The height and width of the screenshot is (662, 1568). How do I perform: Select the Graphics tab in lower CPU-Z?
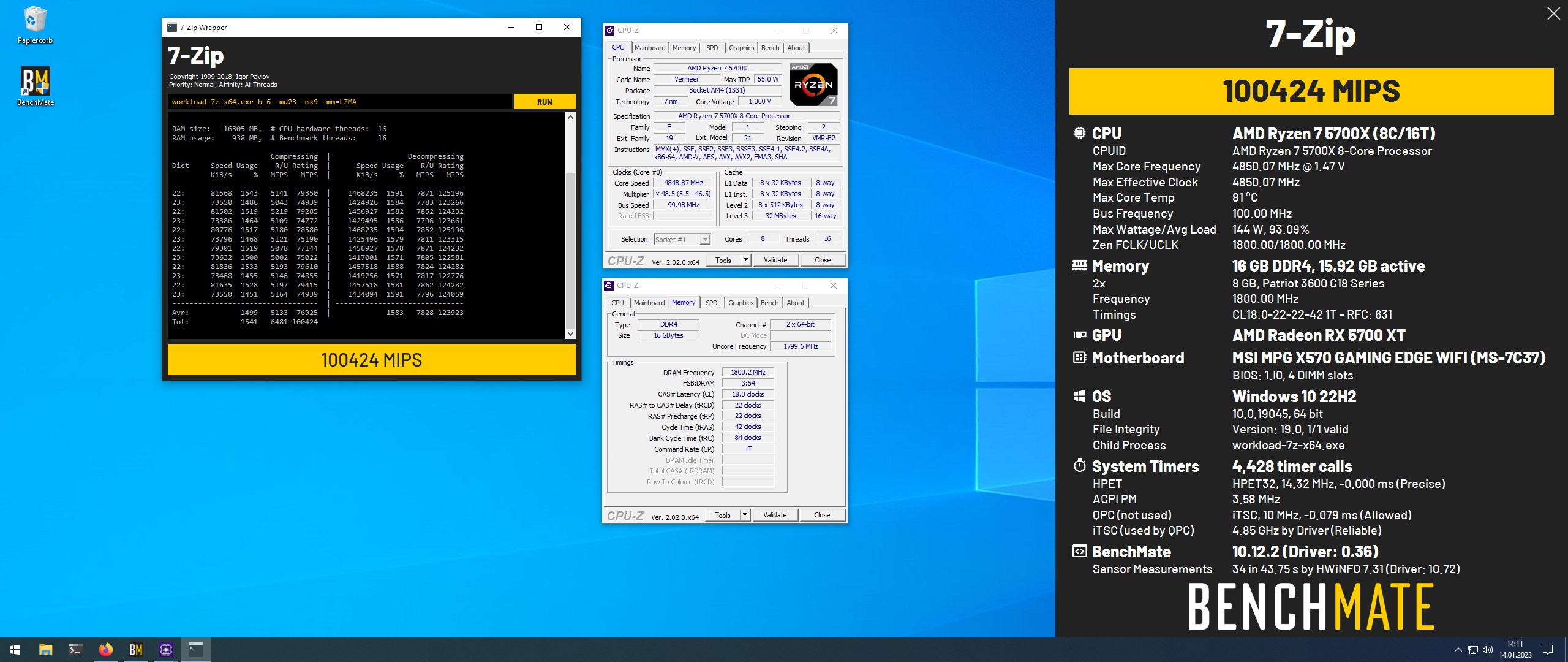coord(741,303)
